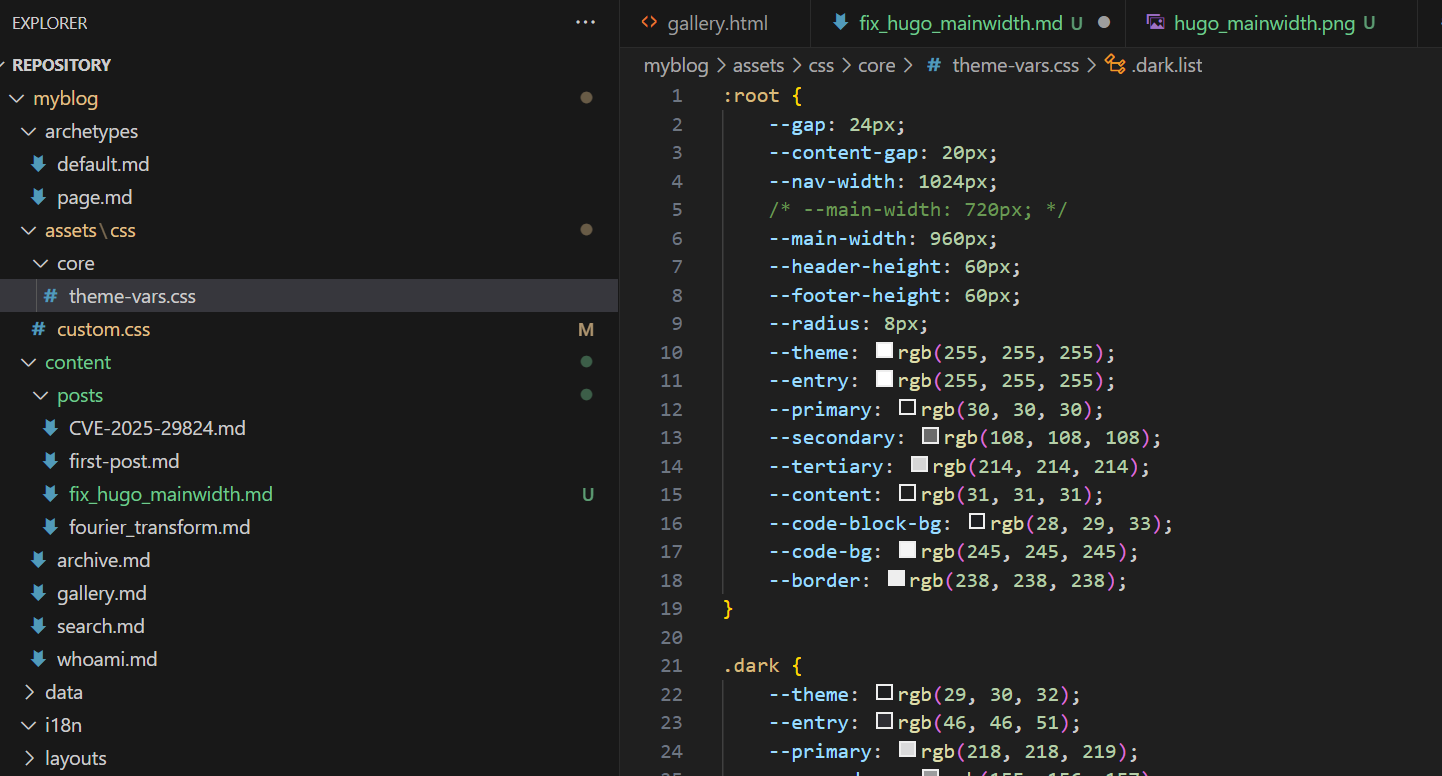Click the CSS hash icon in breadcrumb path
1442x776 pixels.
934,65
